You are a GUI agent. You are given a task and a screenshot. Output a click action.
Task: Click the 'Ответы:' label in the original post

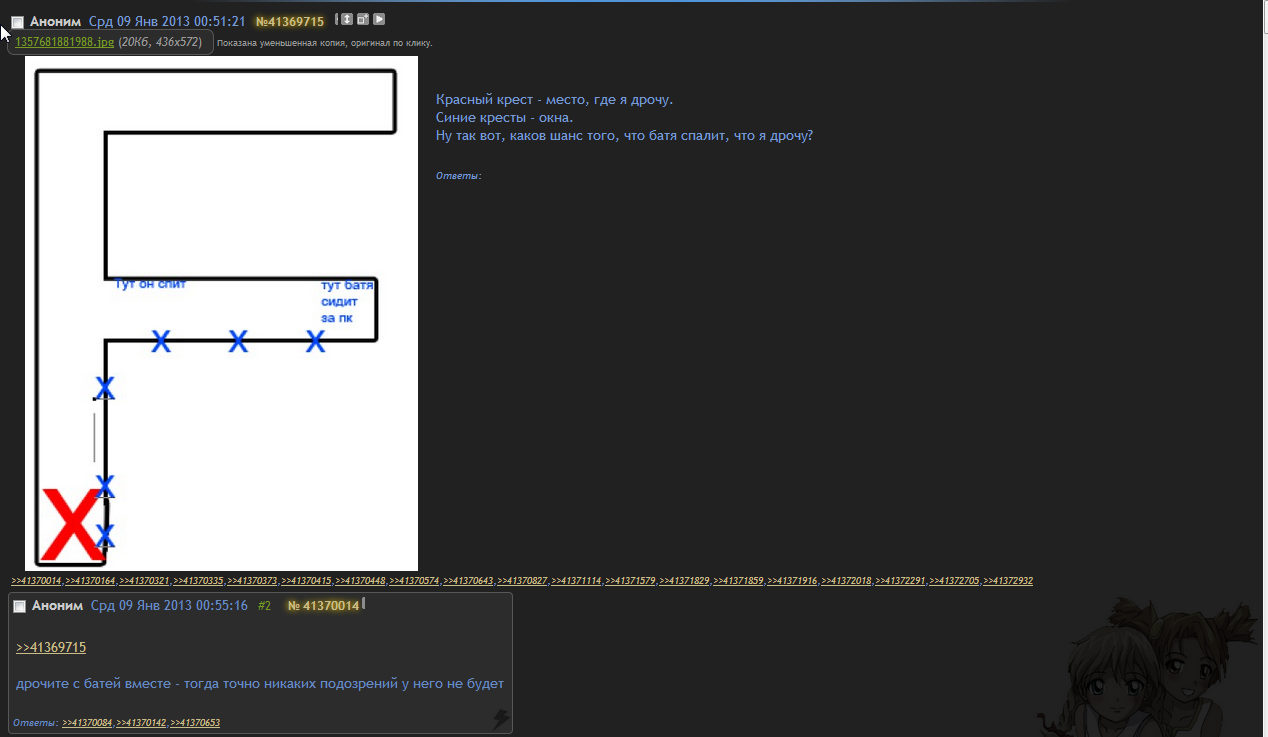tap(459, 176)
